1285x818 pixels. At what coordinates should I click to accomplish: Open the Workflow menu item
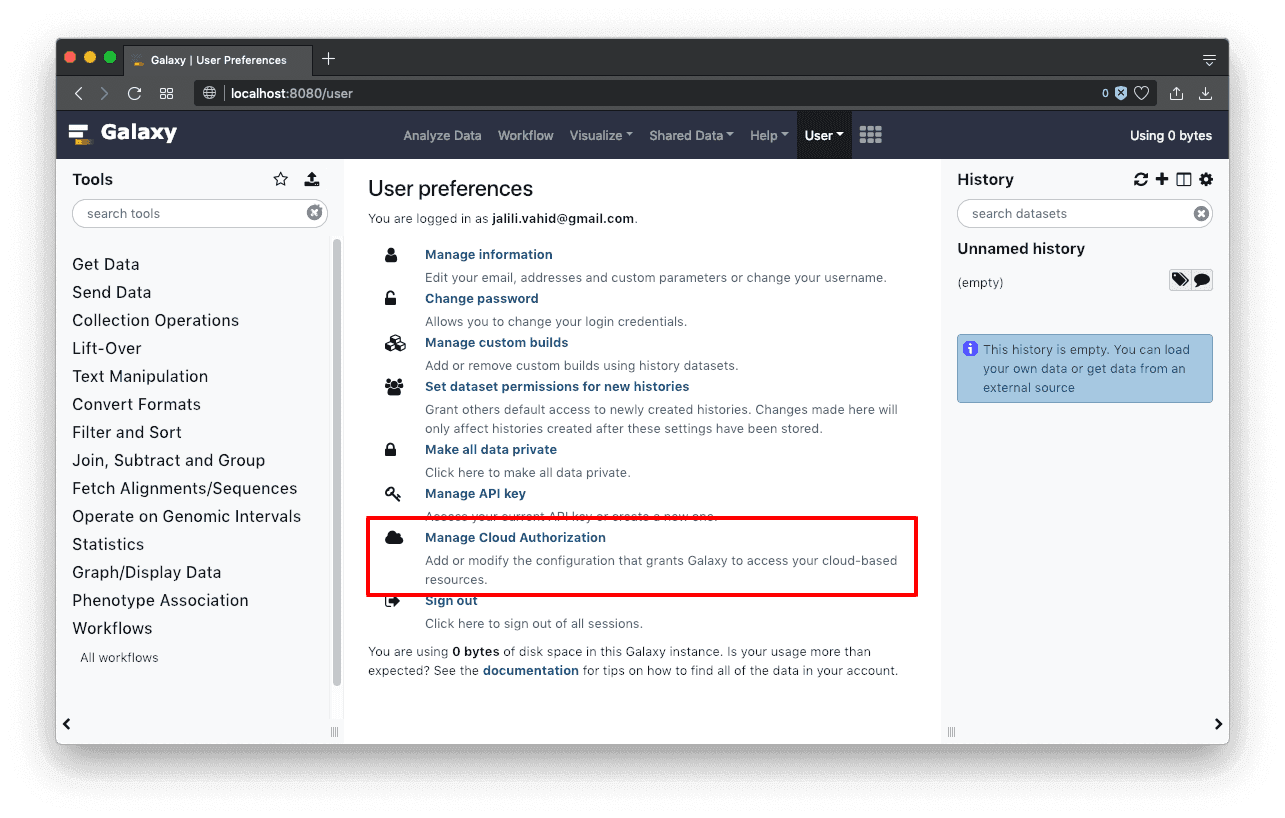525,135
